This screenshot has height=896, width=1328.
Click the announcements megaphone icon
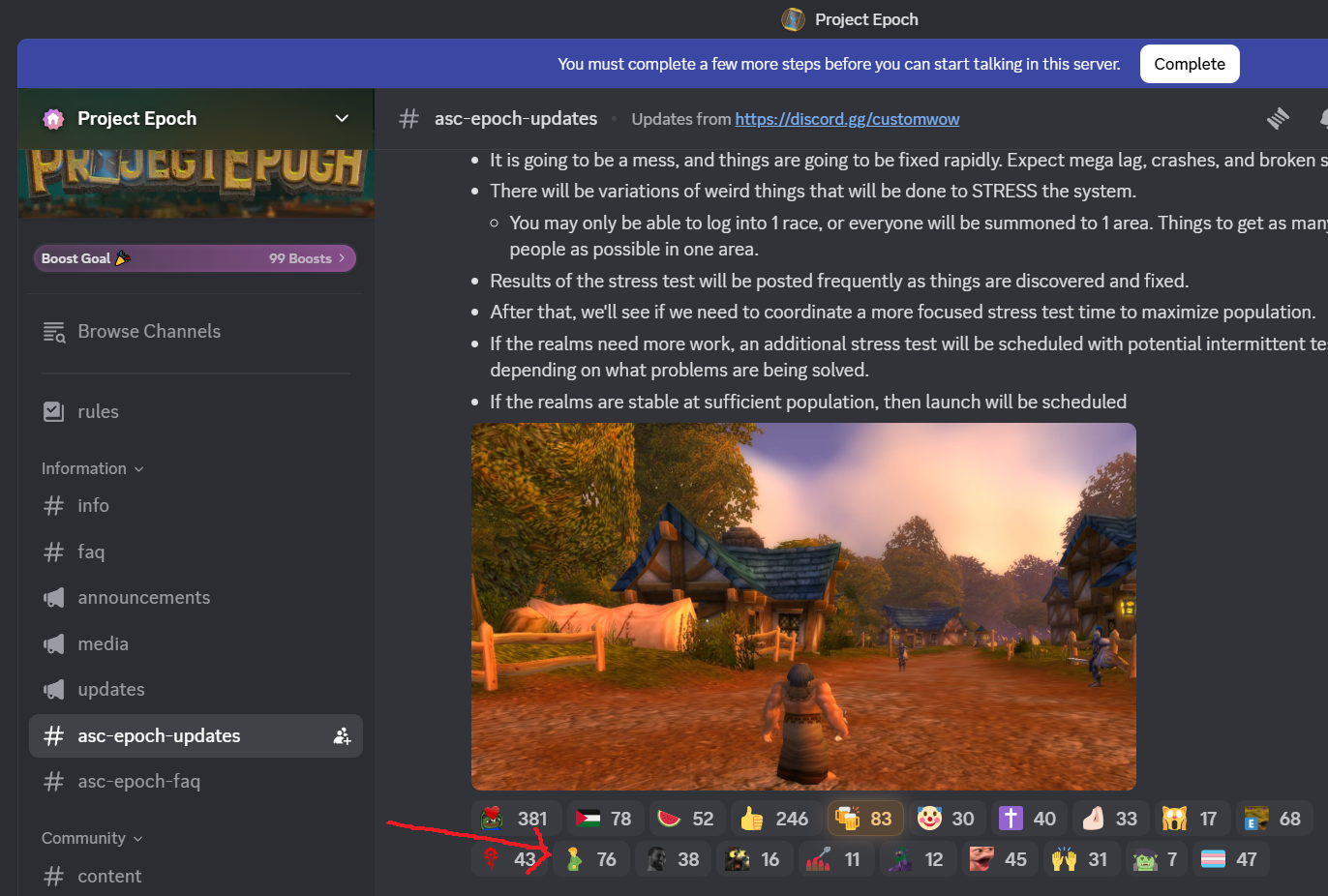pos(54,598)
